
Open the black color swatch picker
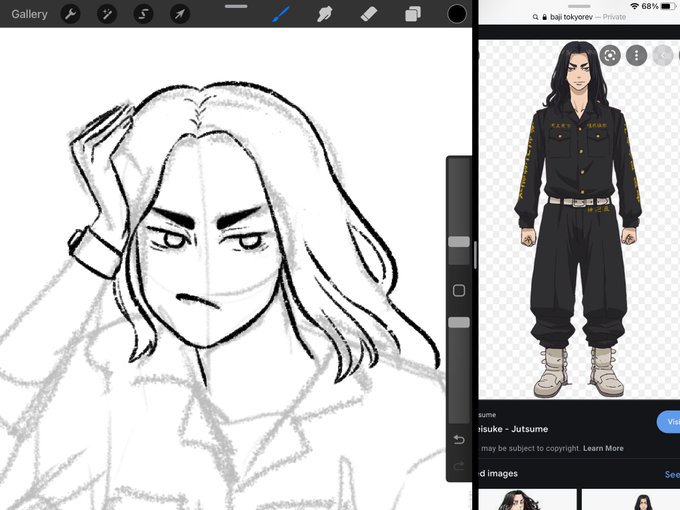point(457,14)
